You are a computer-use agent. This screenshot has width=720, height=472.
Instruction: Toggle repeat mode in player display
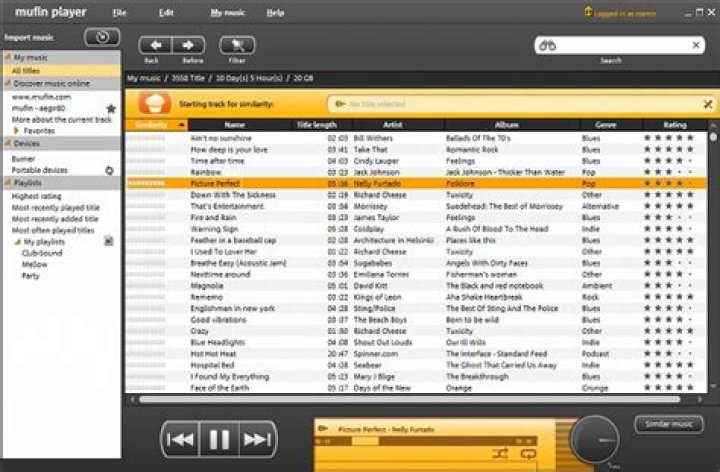coord(528,454)
